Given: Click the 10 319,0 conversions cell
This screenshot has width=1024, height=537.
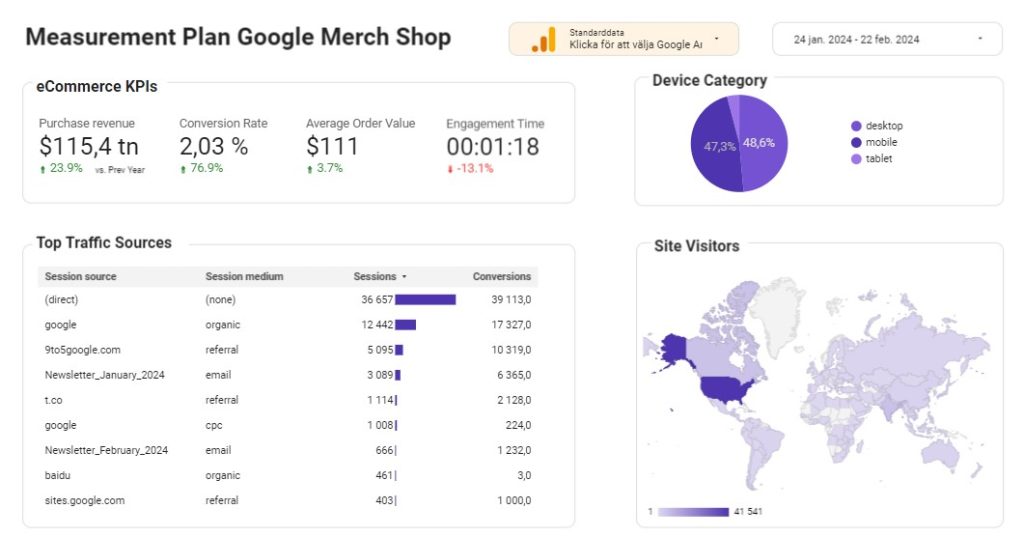Looking at the screenshot, I should [x=511, y=350].
